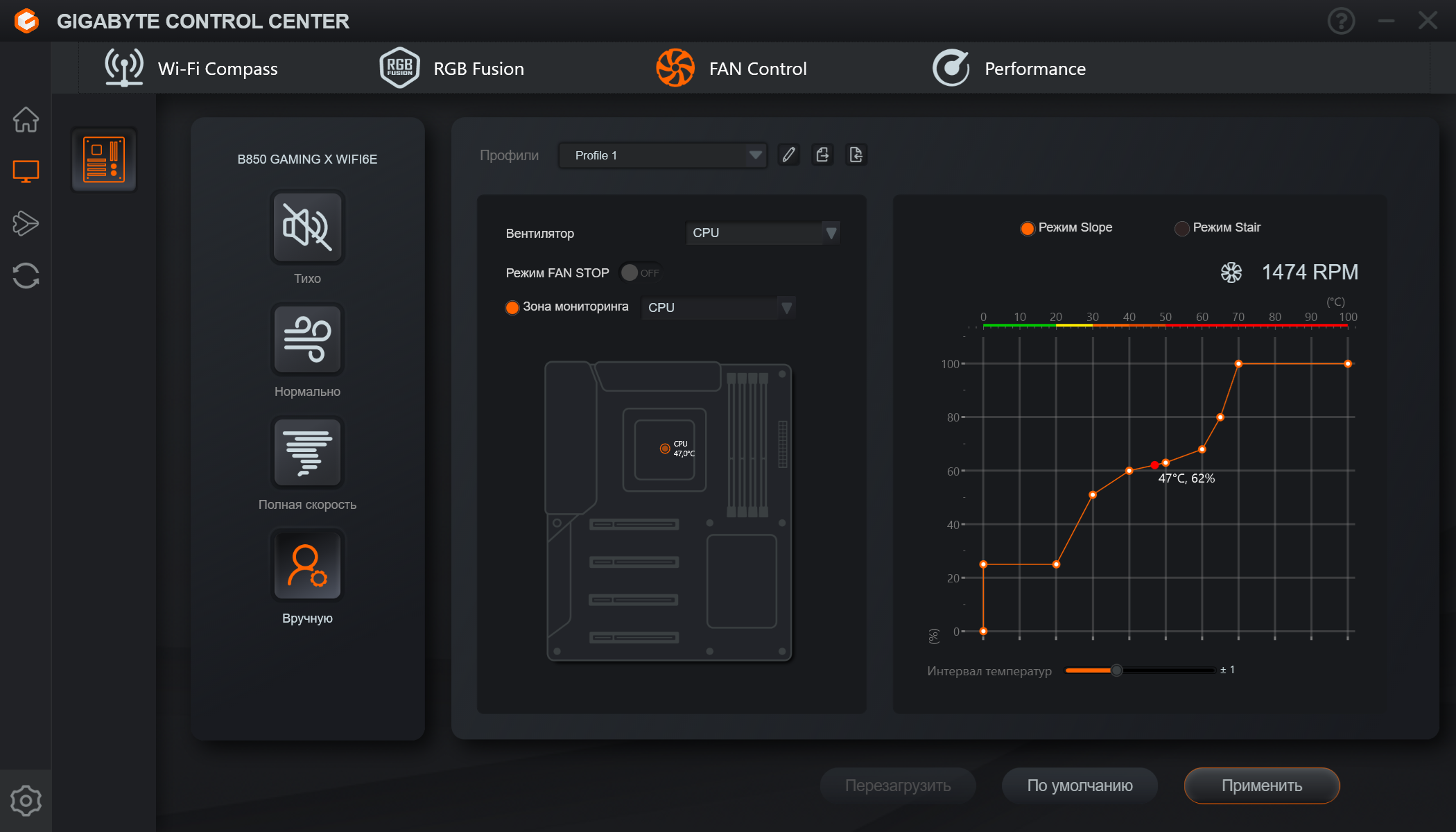
Task: Click the По умолчанию button
Action: [x=1080, y=786]
